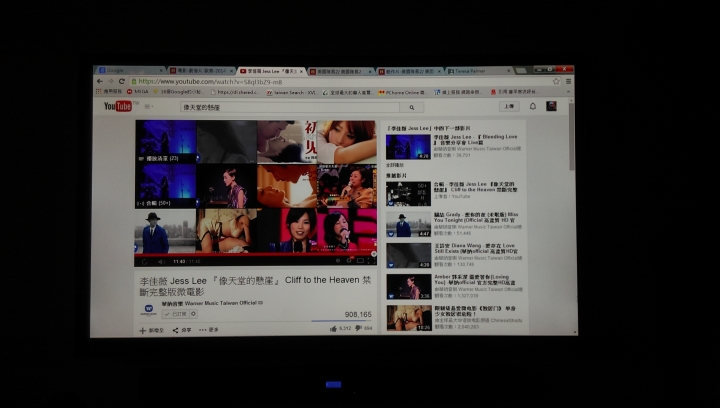The image size is (720, 408).
Task: Open the Cliff to the Heaven mix thumbnail
Action: pyautogui.click(x=408, y=194)
